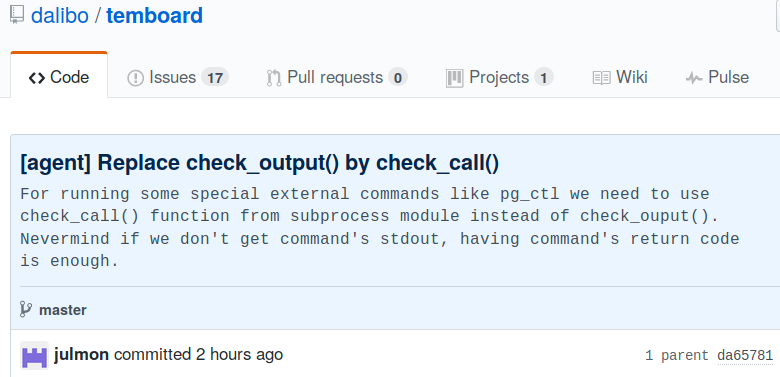The image size is (780, 377).
Task: Click the Pull requests branch icon
Action: (x=274, y=78)
